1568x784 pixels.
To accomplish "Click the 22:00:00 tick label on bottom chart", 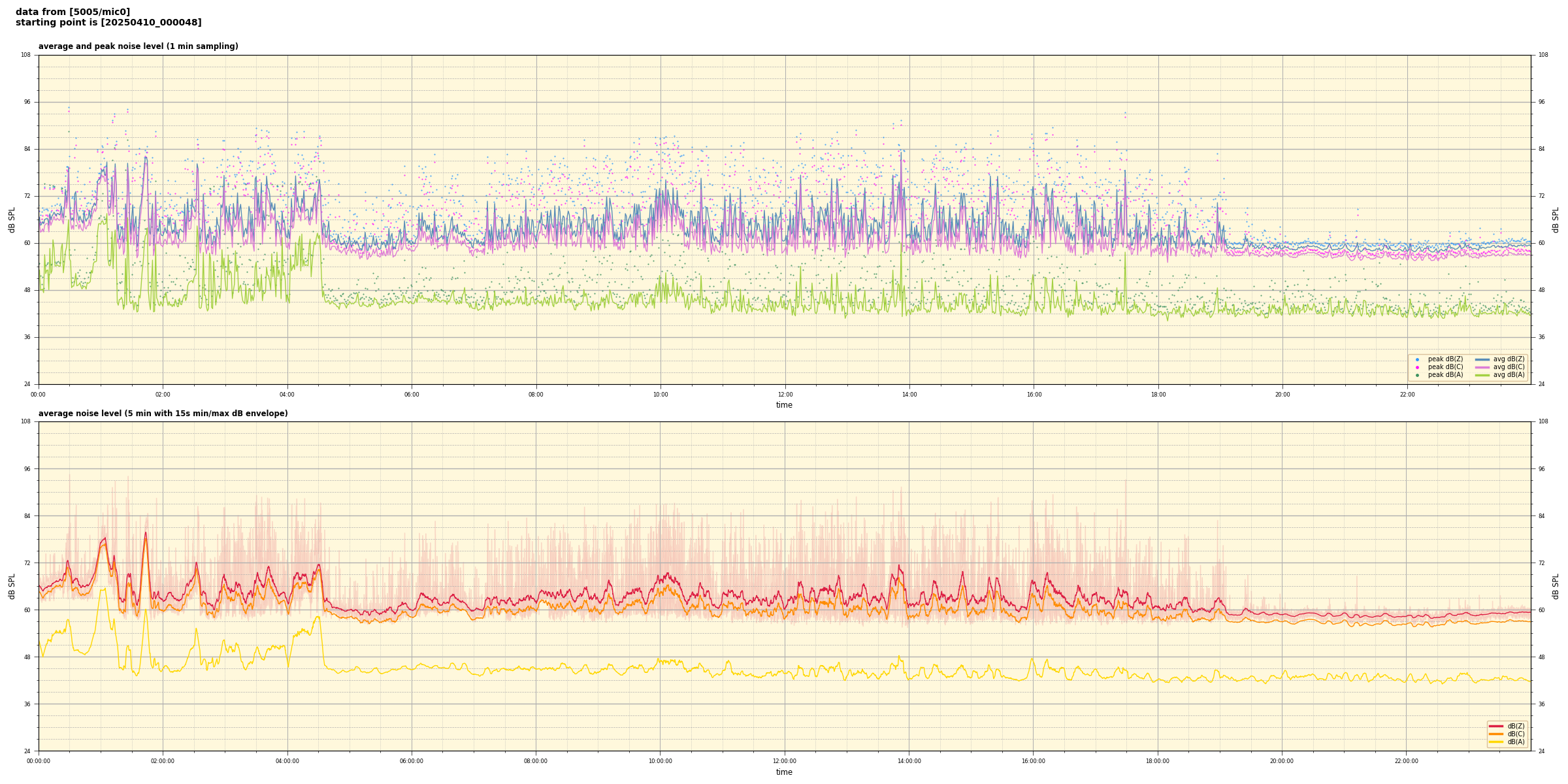I will coord(1406,761).
